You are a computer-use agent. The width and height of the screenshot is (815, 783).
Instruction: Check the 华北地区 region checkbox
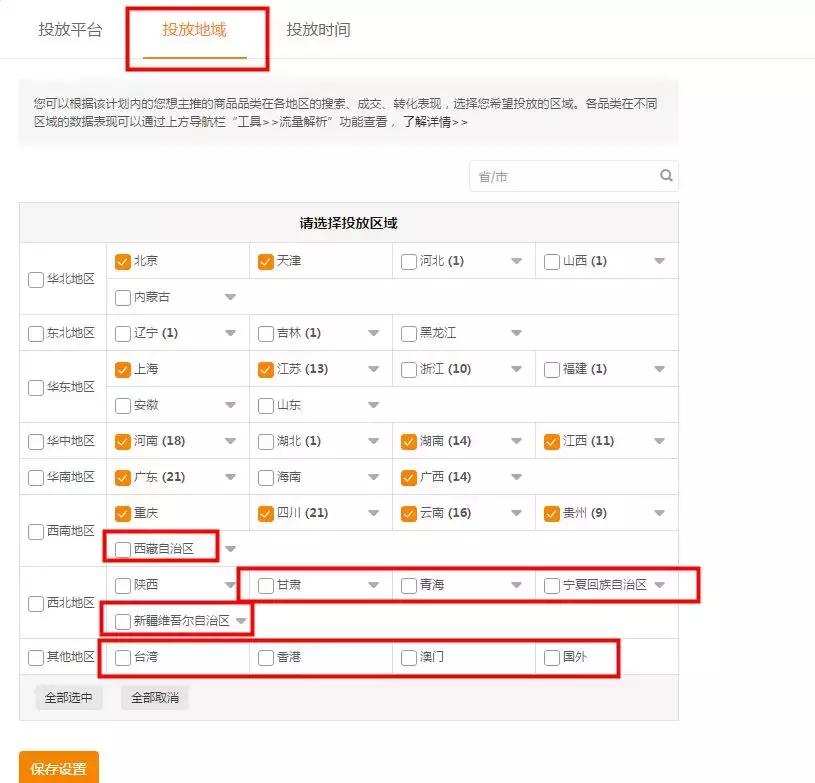(x=35, y=280)
